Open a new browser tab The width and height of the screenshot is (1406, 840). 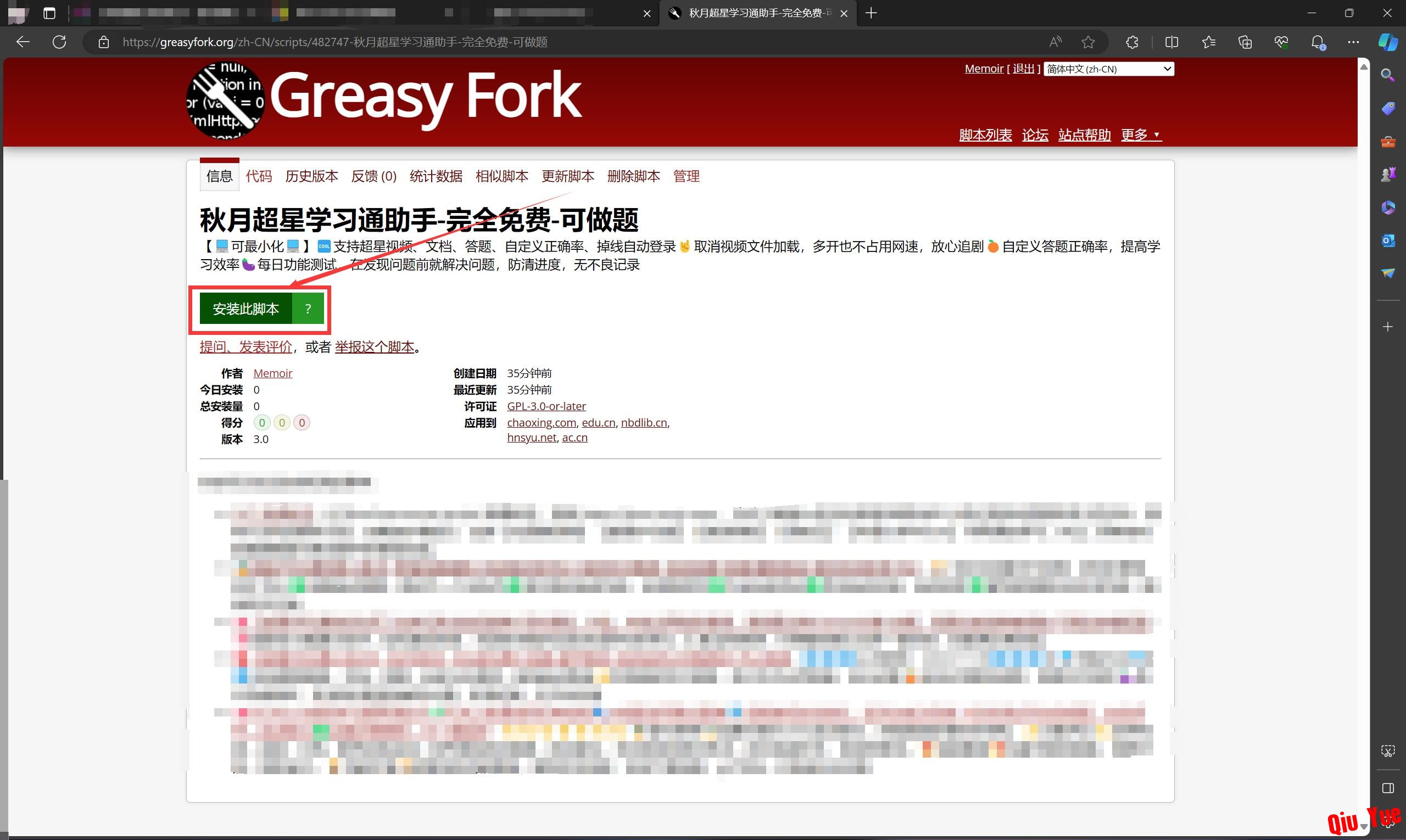click(871, 13)
